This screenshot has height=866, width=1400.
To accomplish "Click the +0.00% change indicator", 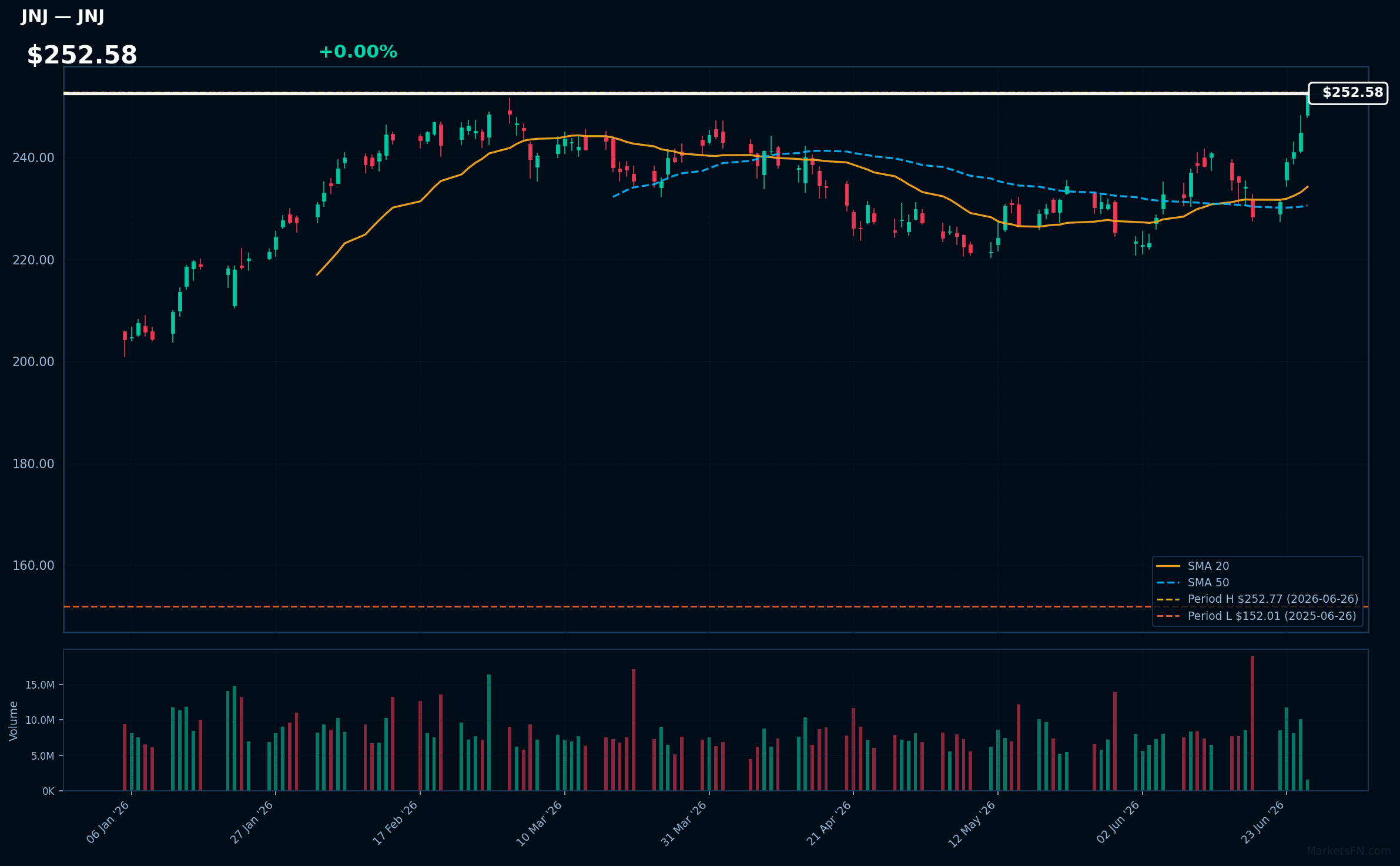I will [358, 52].
